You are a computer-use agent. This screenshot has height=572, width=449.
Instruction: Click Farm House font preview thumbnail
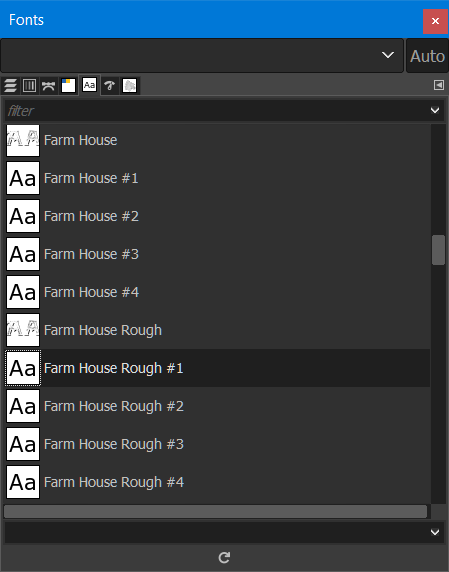pos(23,140)
